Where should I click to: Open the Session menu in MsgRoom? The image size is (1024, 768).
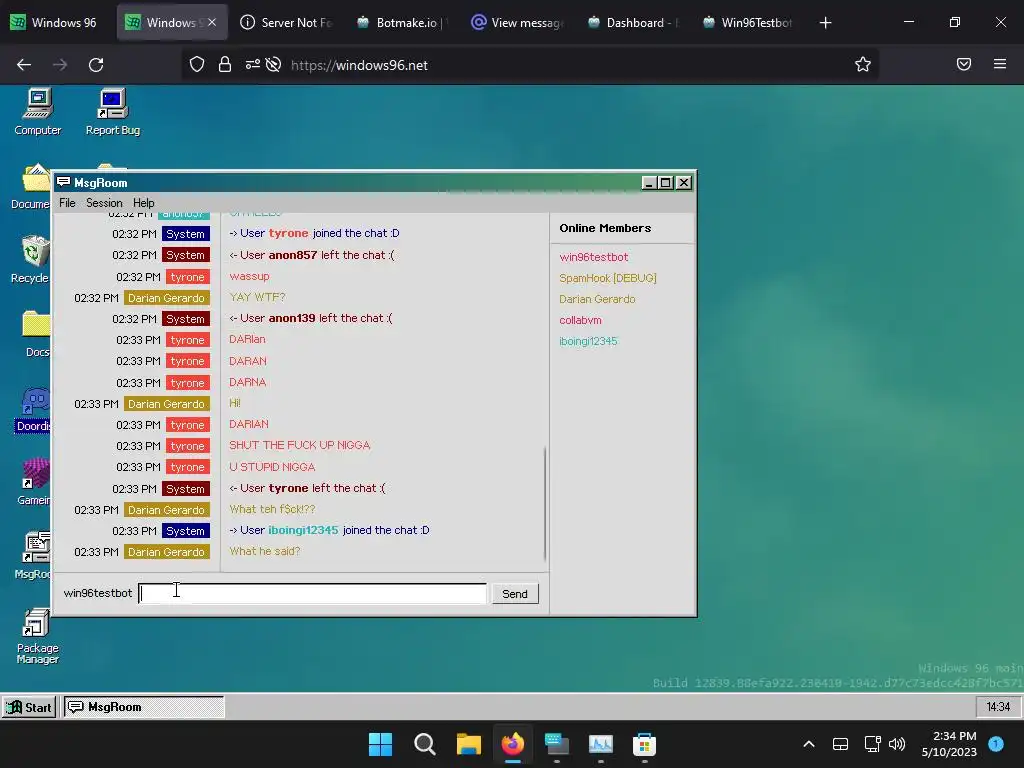point(104,203)
